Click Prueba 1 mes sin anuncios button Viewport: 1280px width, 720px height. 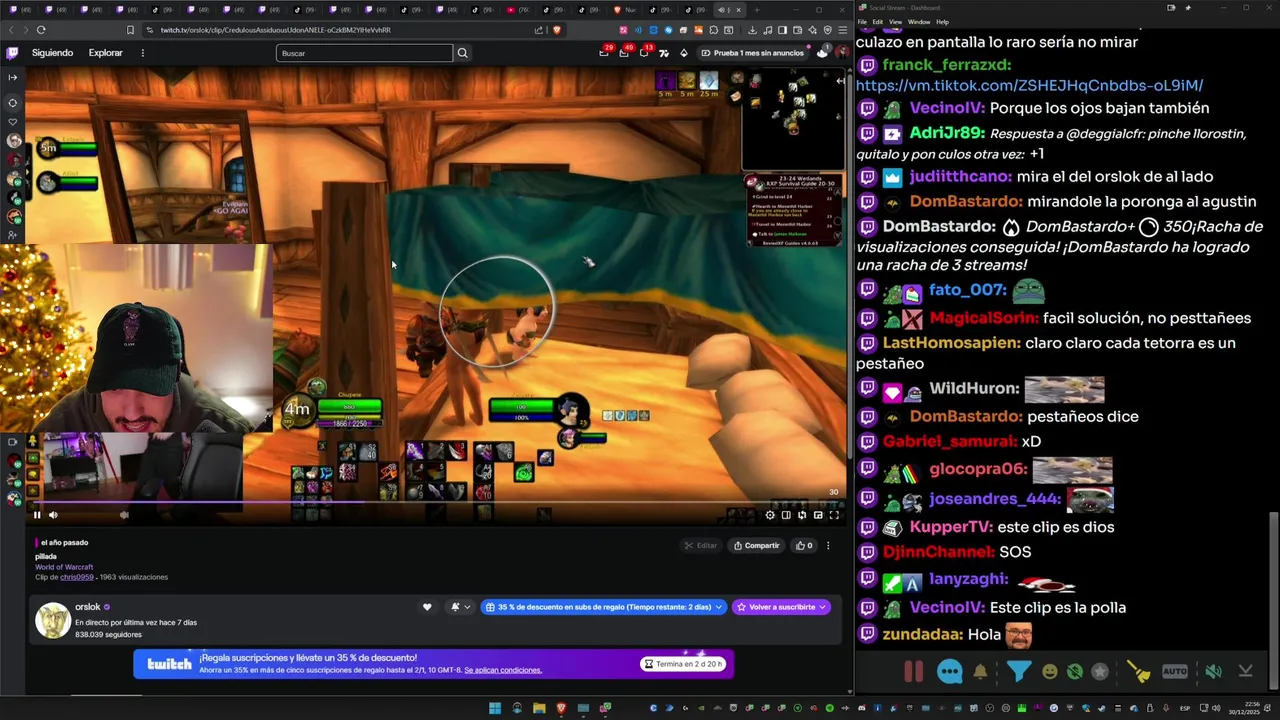[x=753, y=53]
